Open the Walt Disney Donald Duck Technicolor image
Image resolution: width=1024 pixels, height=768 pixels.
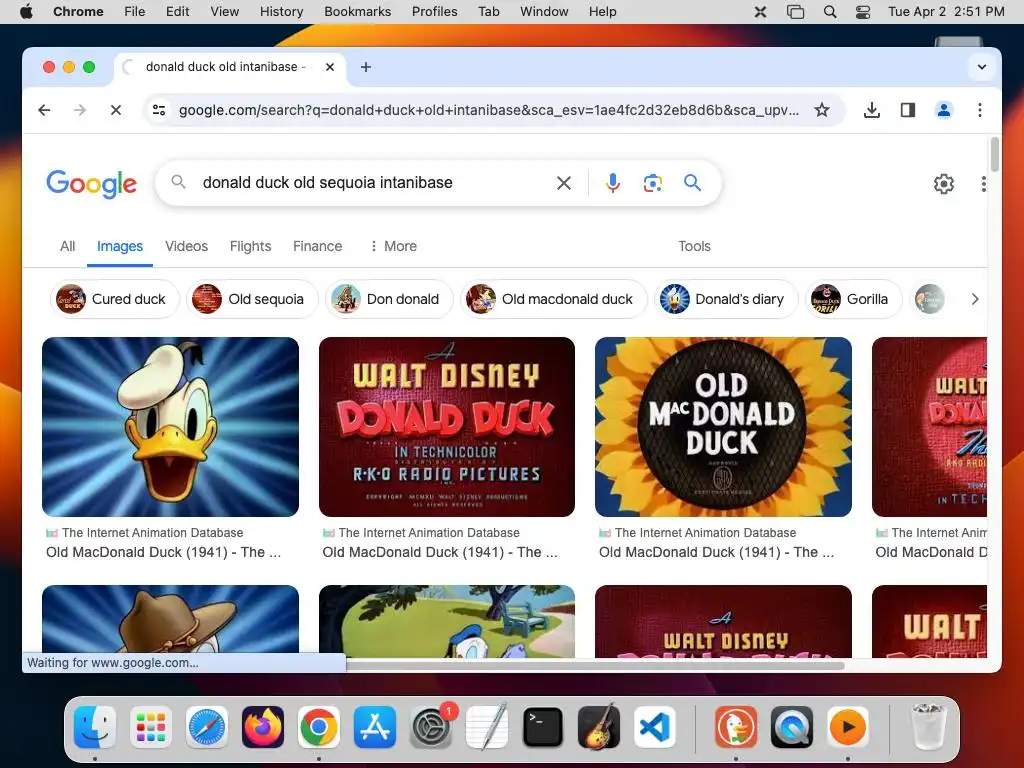tap(447, 426)
